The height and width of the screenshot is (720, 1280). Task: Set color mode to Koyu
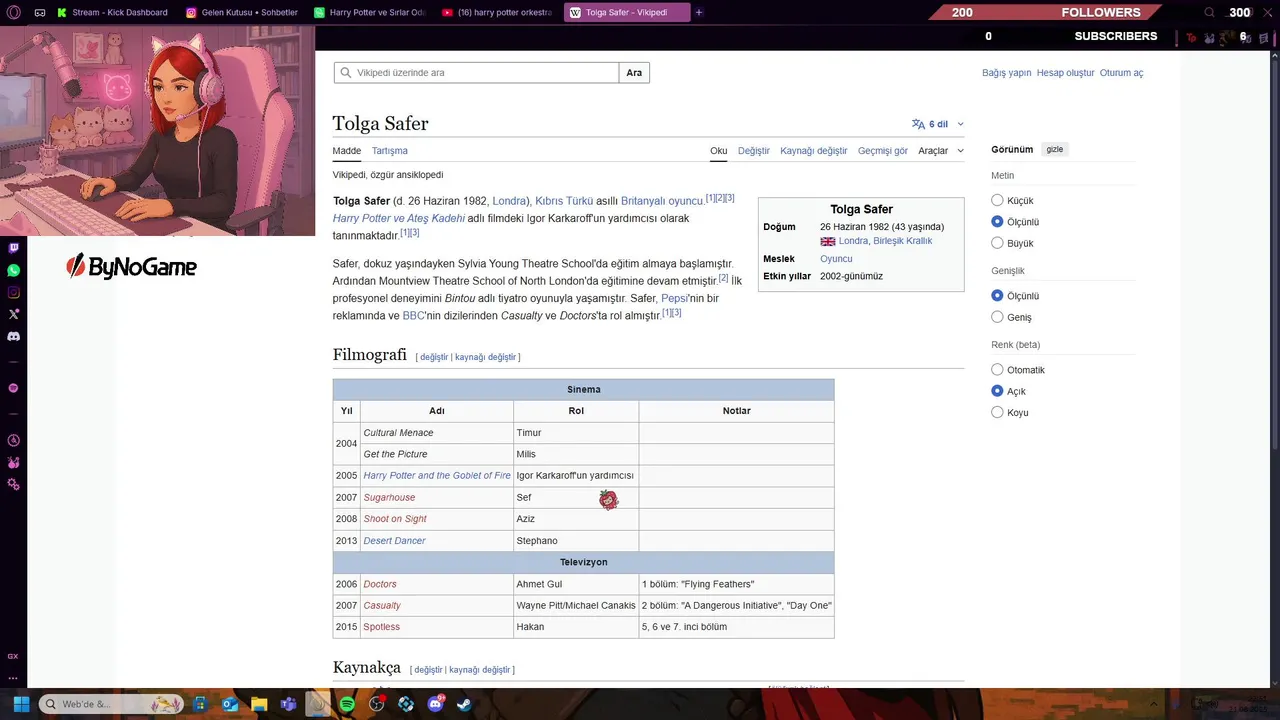[997, 412]
